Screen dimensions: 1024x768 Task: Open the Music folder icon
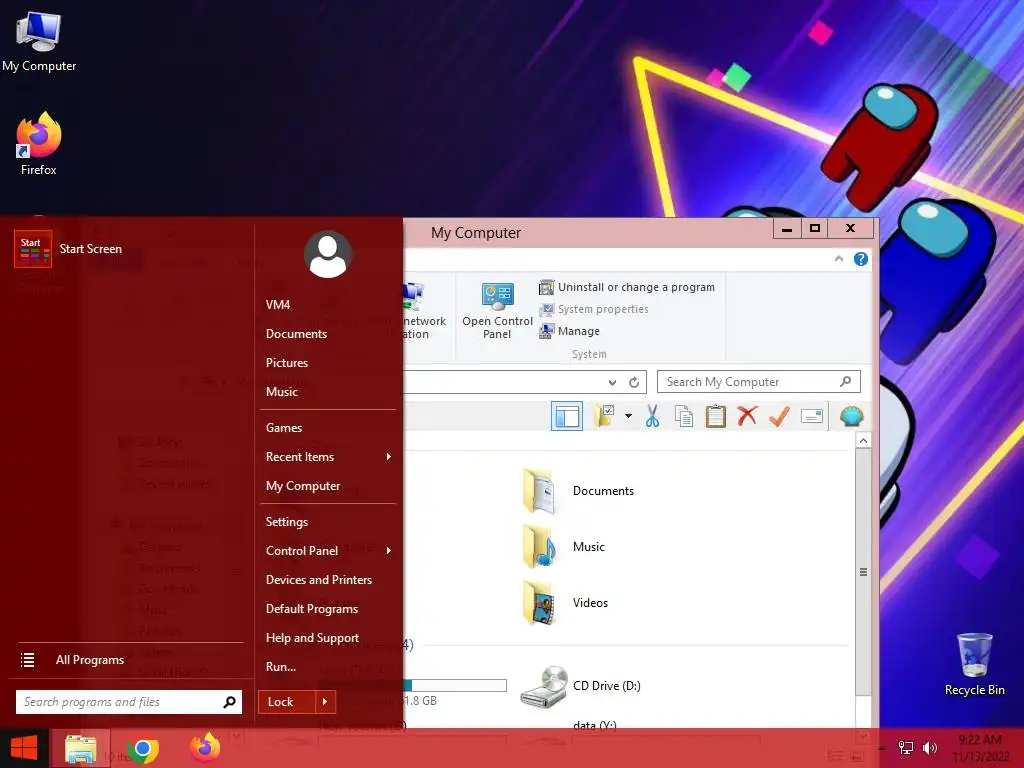[539, 547]
